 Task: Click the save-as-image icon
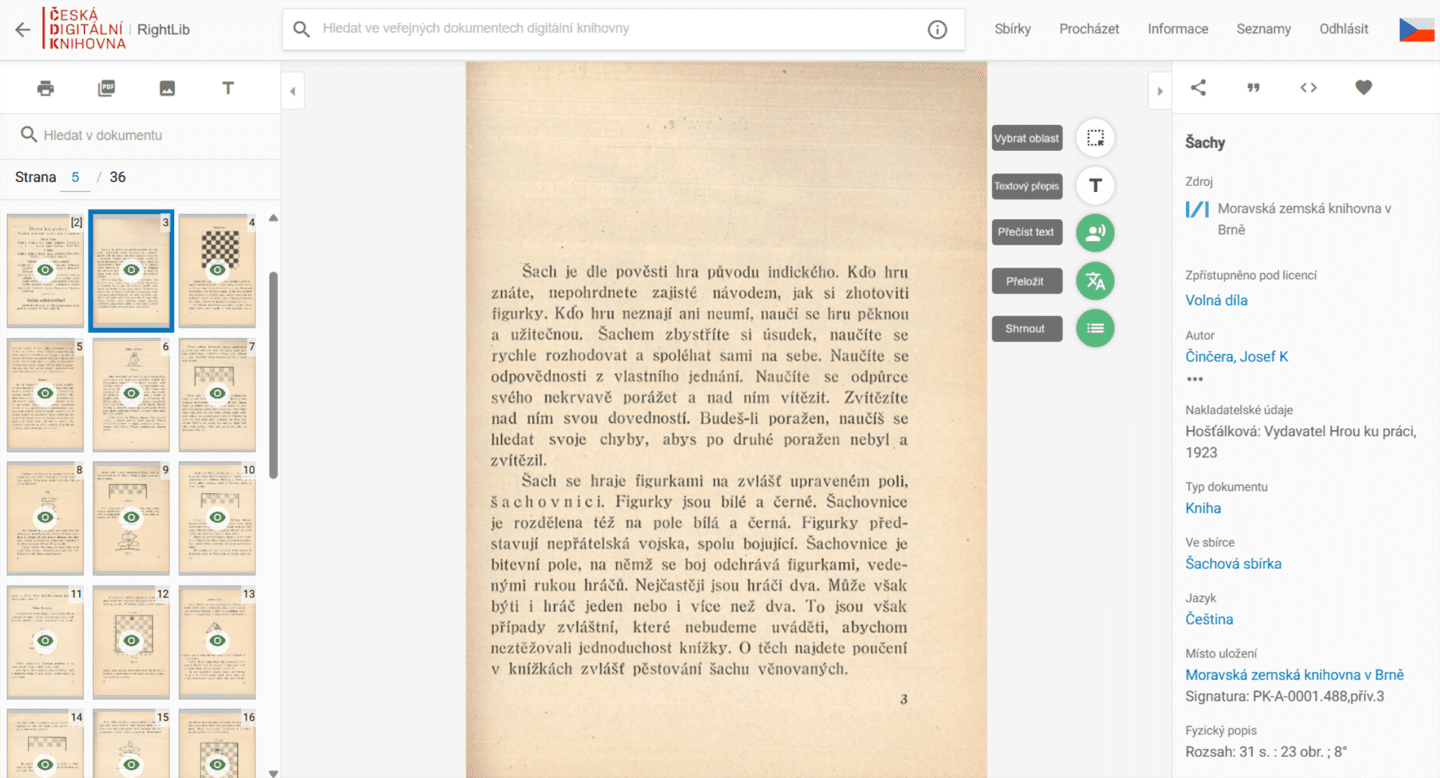pyautogui.click(x=167, y=88)
